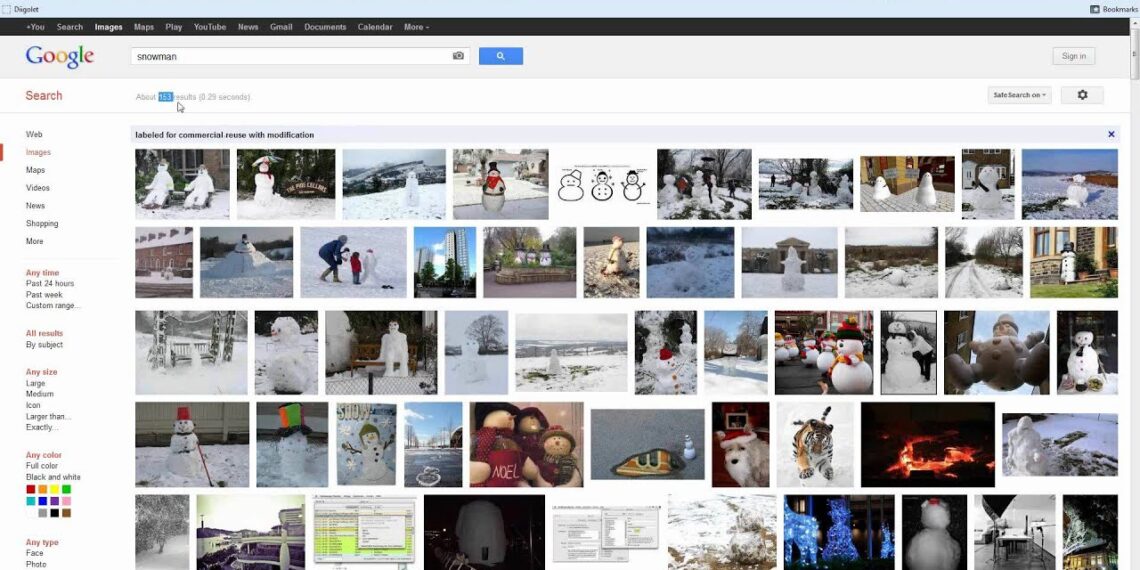This screenshot has height=570, width=1140.
Task: Expand the SafeSearch on dropdown
Action: click(x=1019, y=95)
